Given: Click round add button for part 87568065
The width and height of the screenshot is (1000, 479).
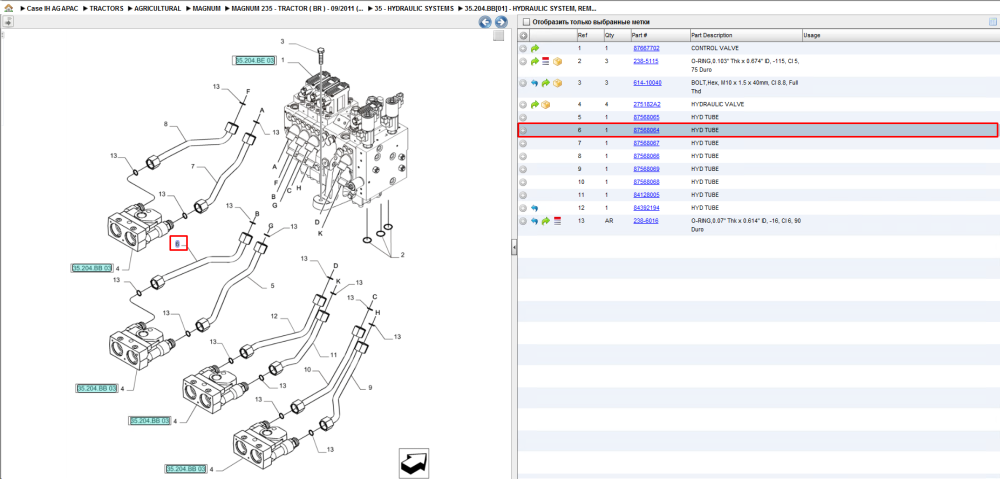Looking at the screenshot, I should pyautogui.click(x=523, y=117).
